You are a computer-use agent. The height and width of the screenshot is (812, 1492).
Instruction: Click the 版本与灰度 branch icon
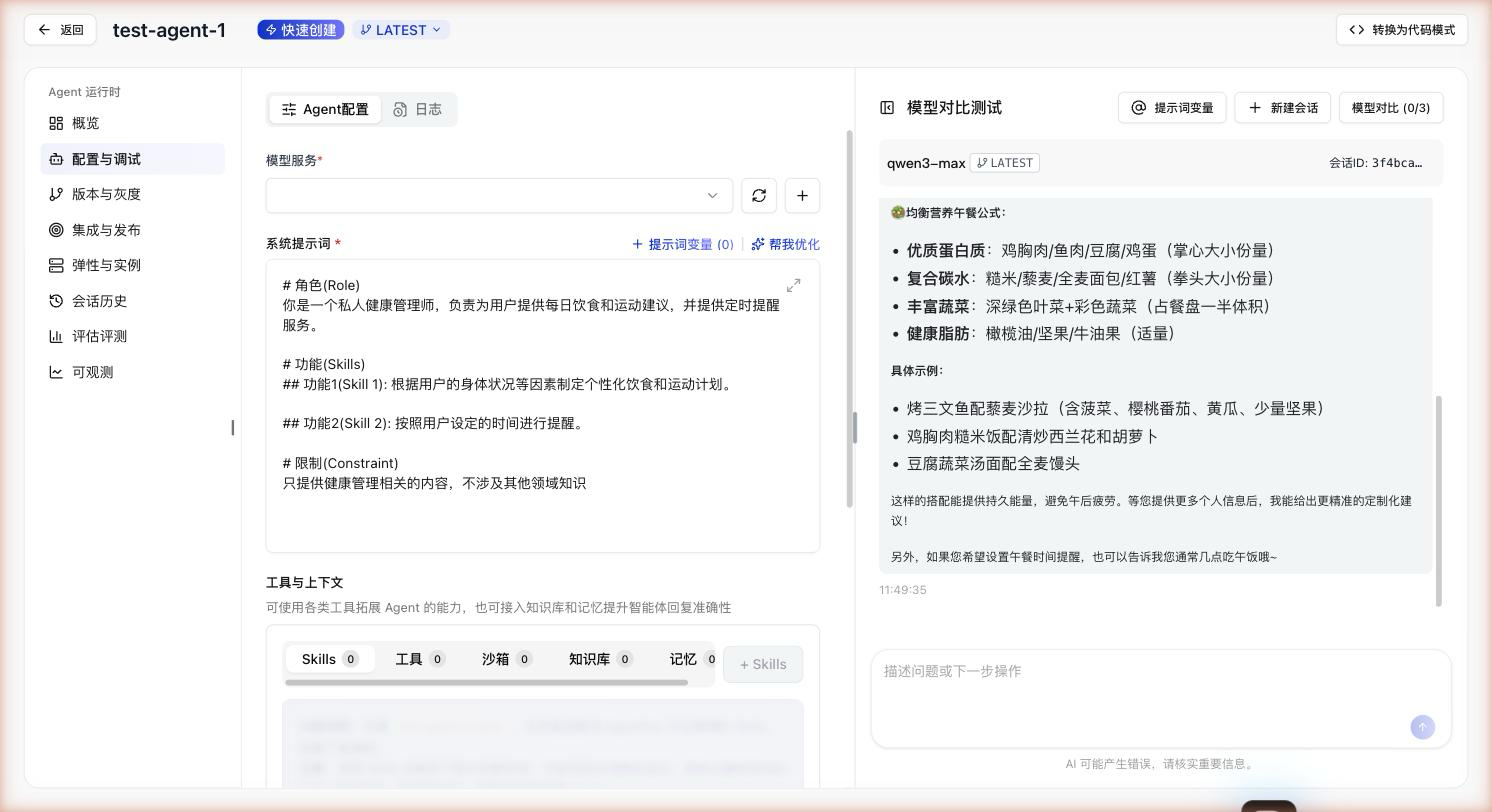pyautogui.click(x=56, y=194)
